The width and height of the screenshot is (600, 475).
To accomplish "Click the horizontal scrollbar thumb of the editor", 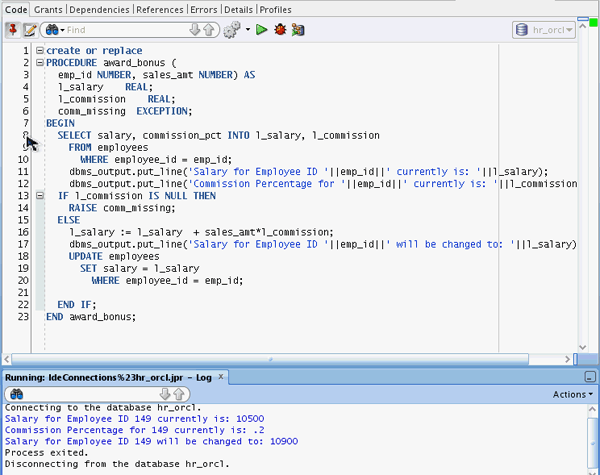I will pos(270,359).
